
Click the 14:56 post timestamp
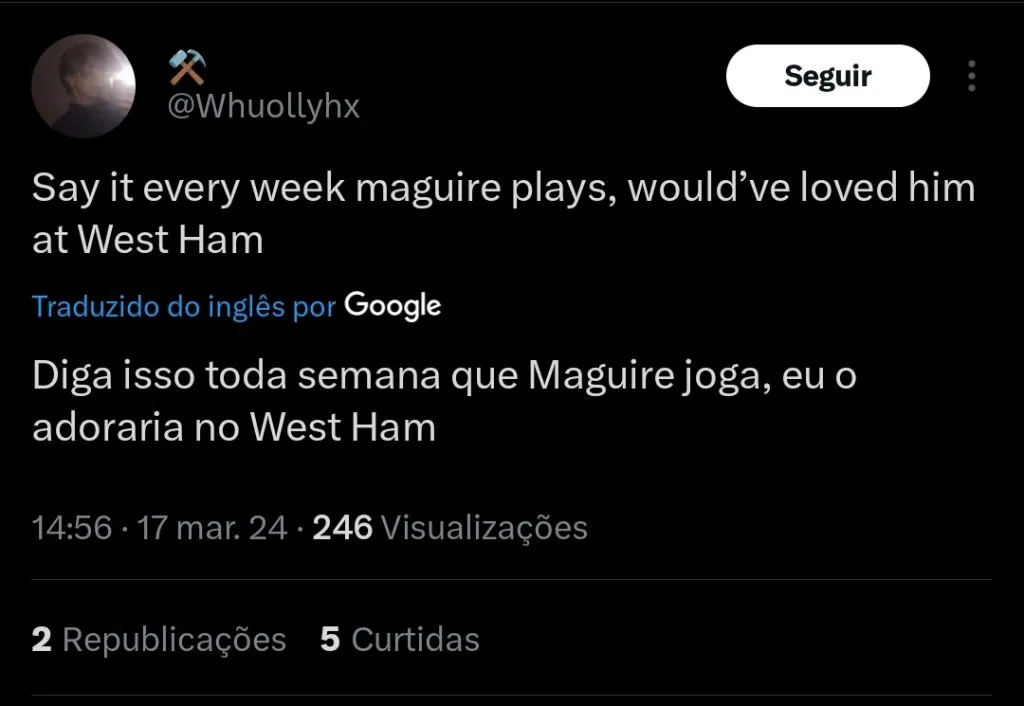pyautogui.click(x=71, y=527)
